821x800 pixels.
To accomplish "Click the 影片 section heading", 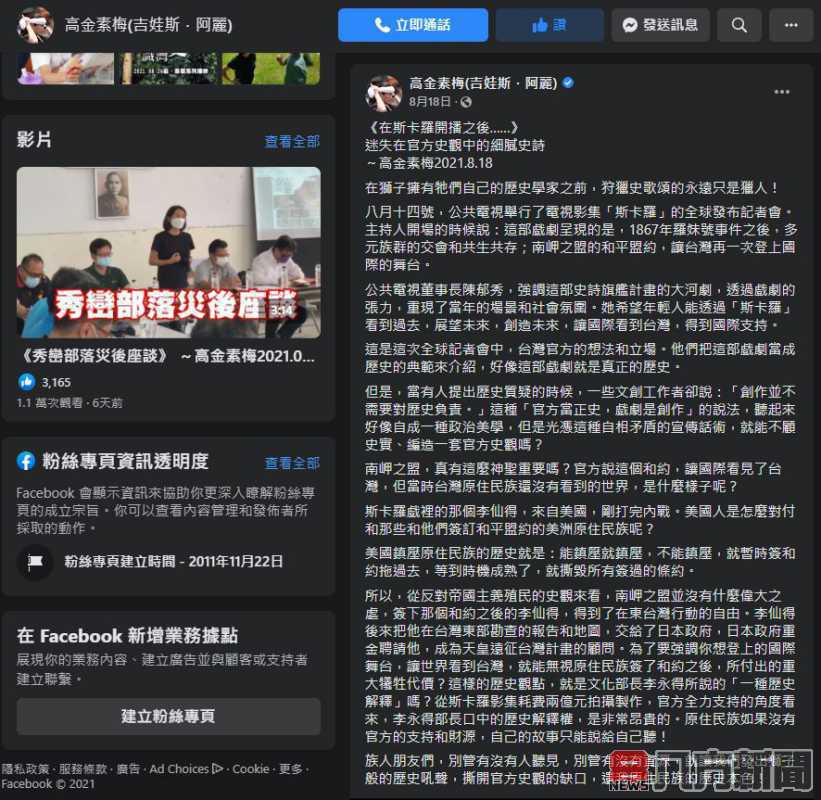I will [x=34, y=140].
